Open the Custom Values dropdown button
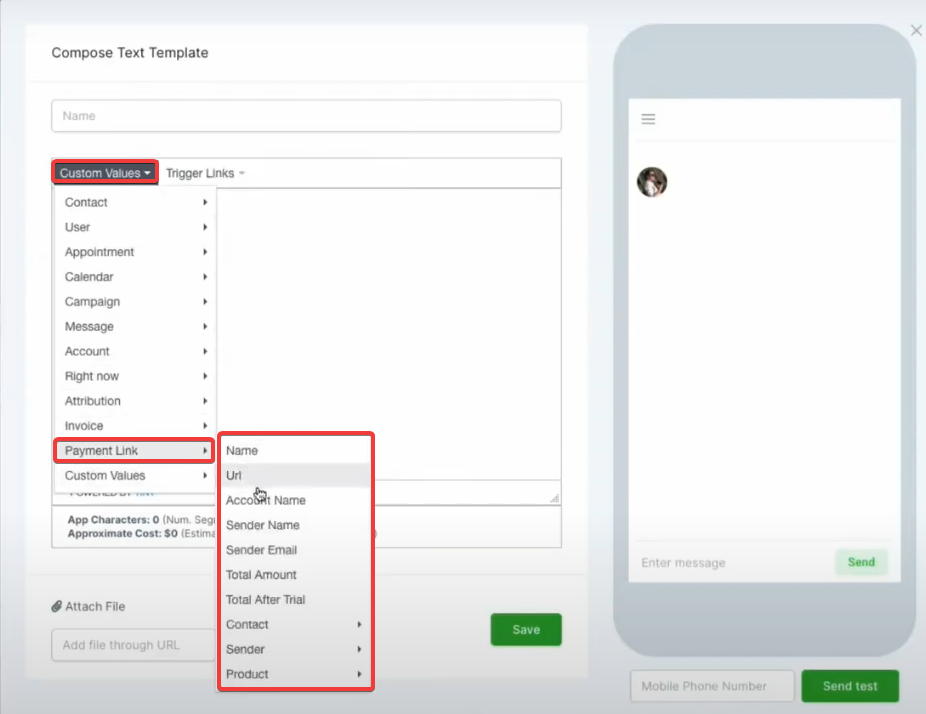 105,173
